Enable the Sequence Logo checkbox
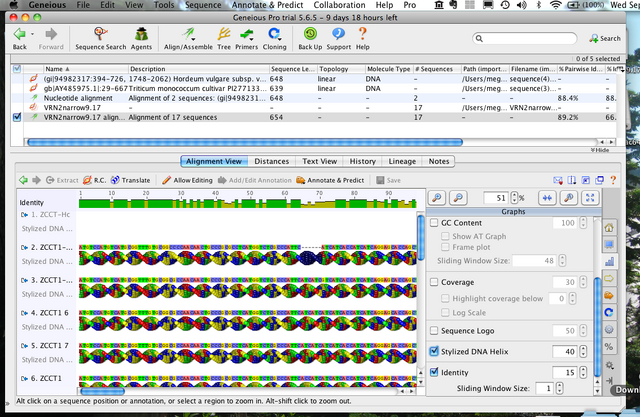This screenshot has height=417, width=640. (x=434, y=330)
